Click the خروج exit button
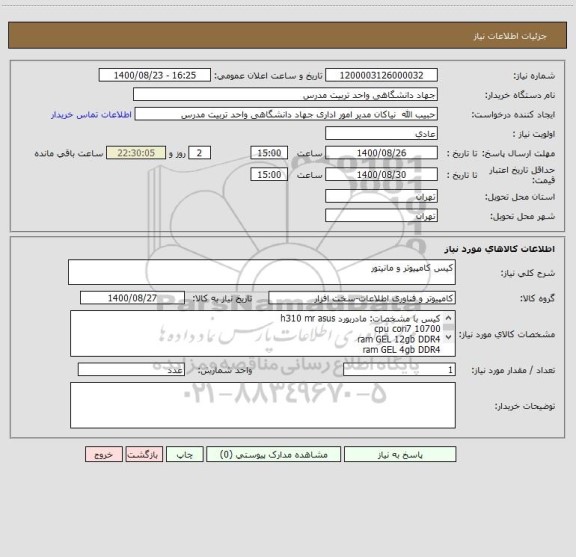 tap(104, 454)
